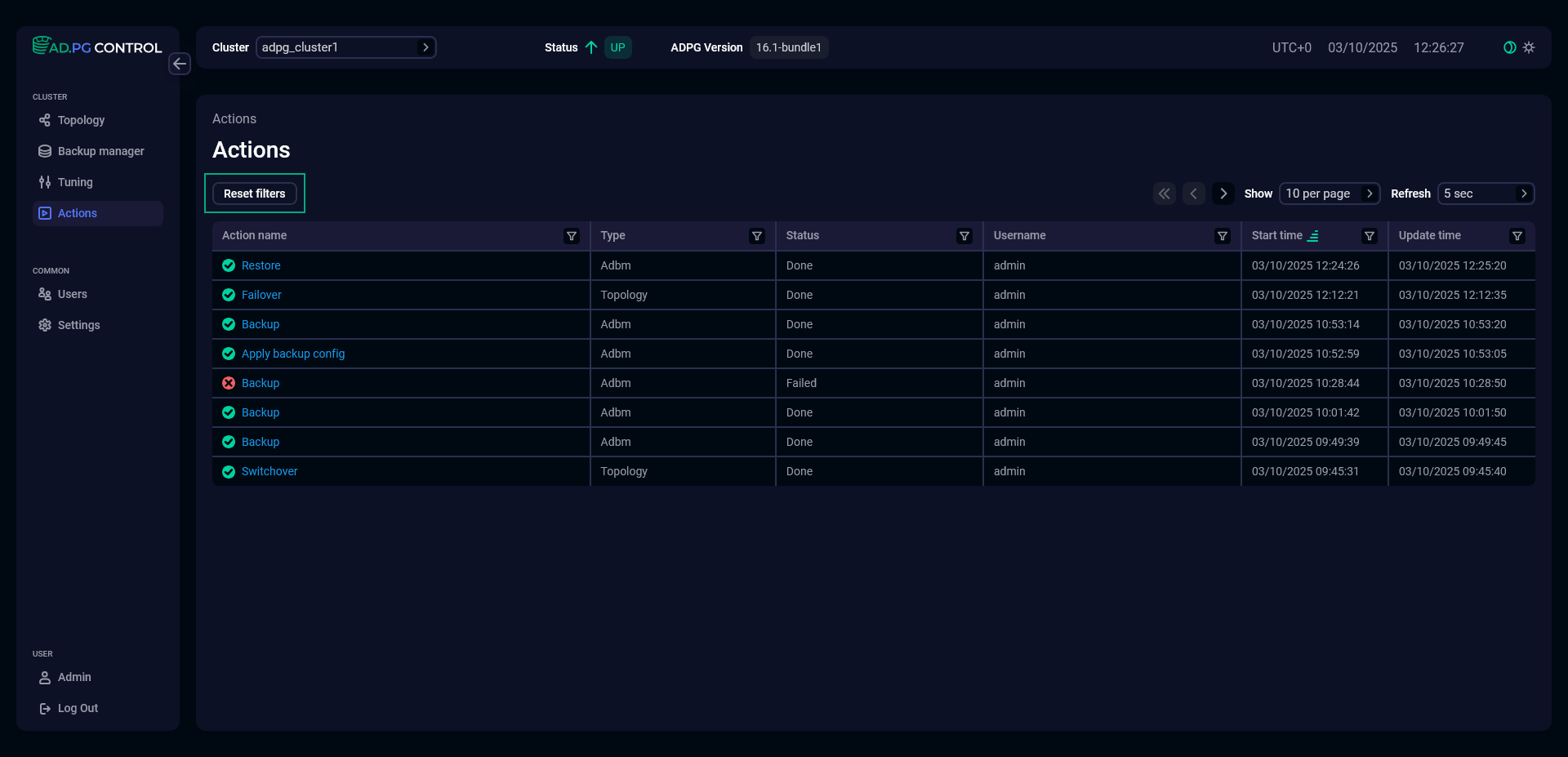Open the Username column filter
1568x757 pixels.
(x=1223, y=236)
